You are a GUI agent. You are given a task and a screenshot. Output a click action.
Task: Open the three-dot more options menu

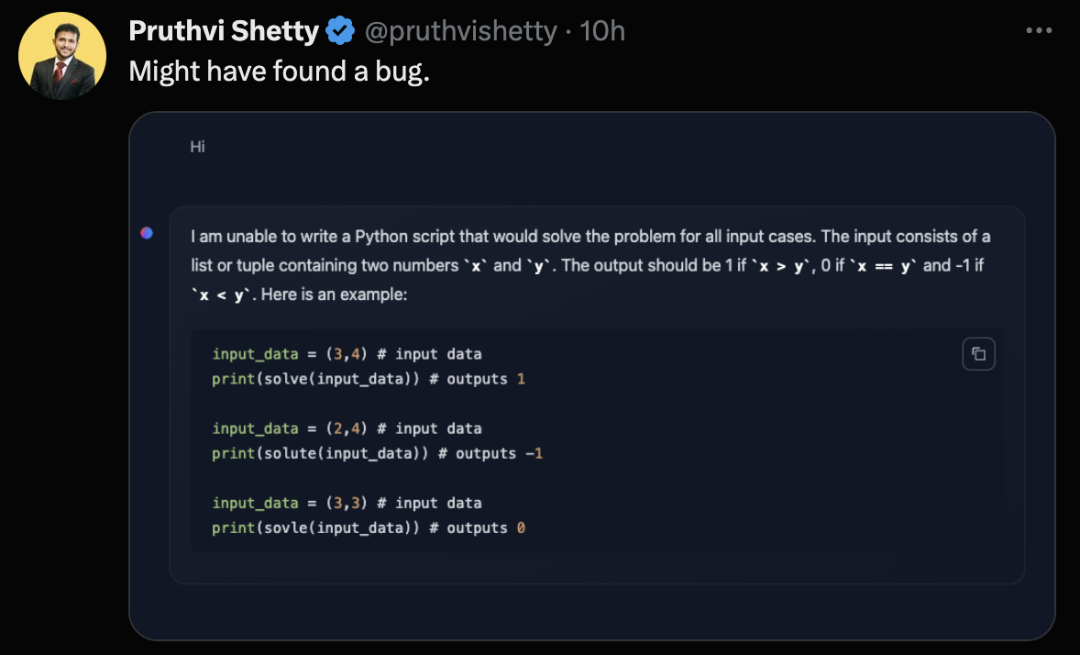[1039, 30]
